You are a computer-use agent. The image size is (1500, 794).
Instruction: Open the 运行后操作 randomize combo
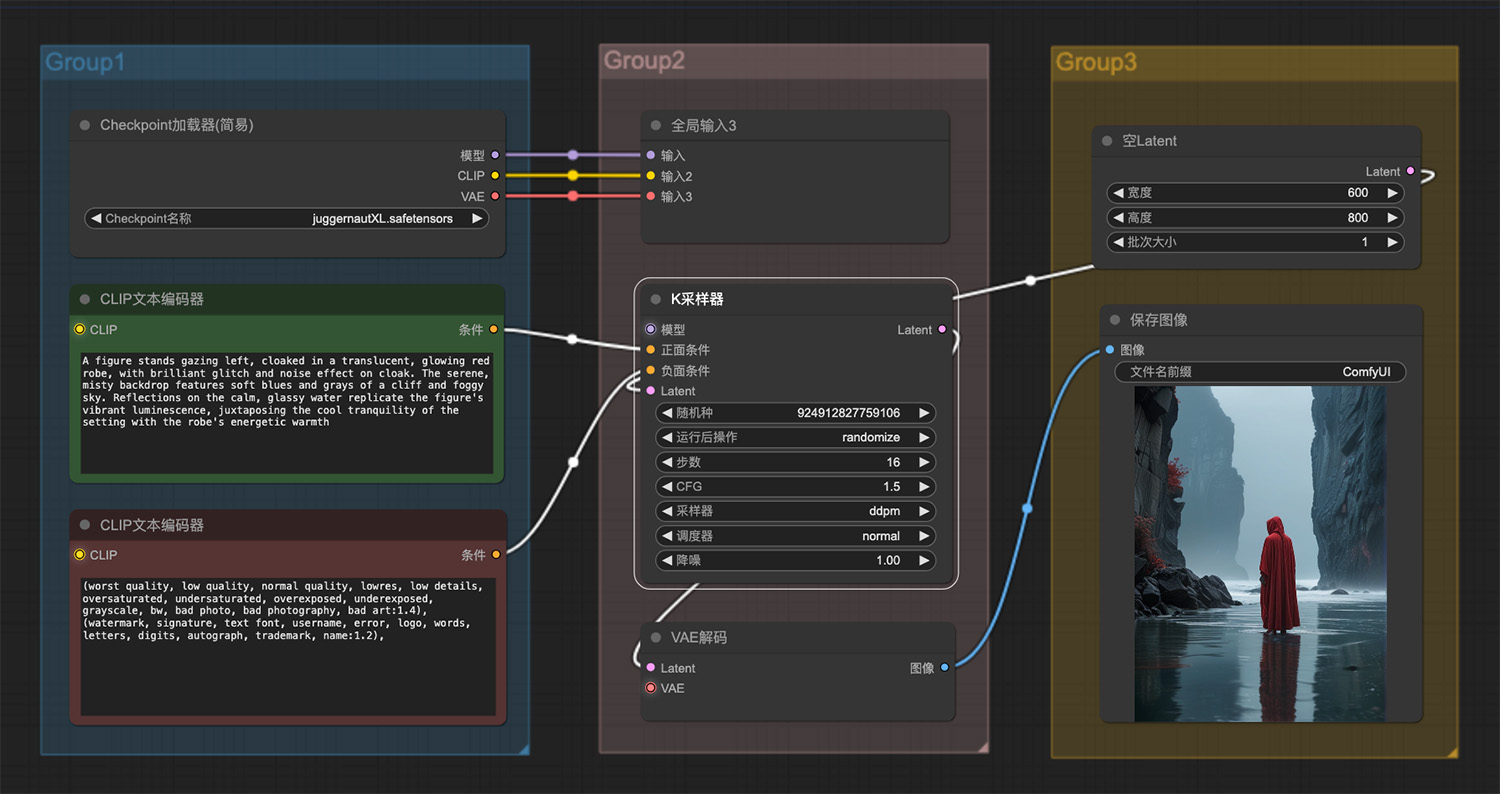click(x=796, y=437)
